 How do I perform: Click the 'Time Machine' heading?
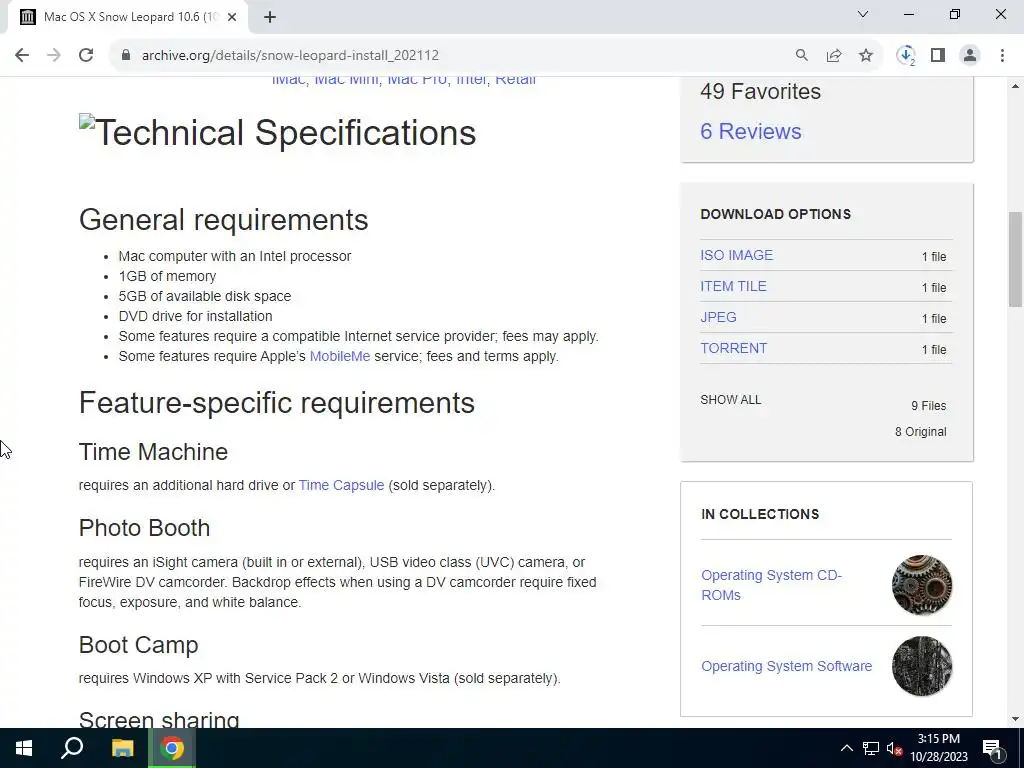153,452
